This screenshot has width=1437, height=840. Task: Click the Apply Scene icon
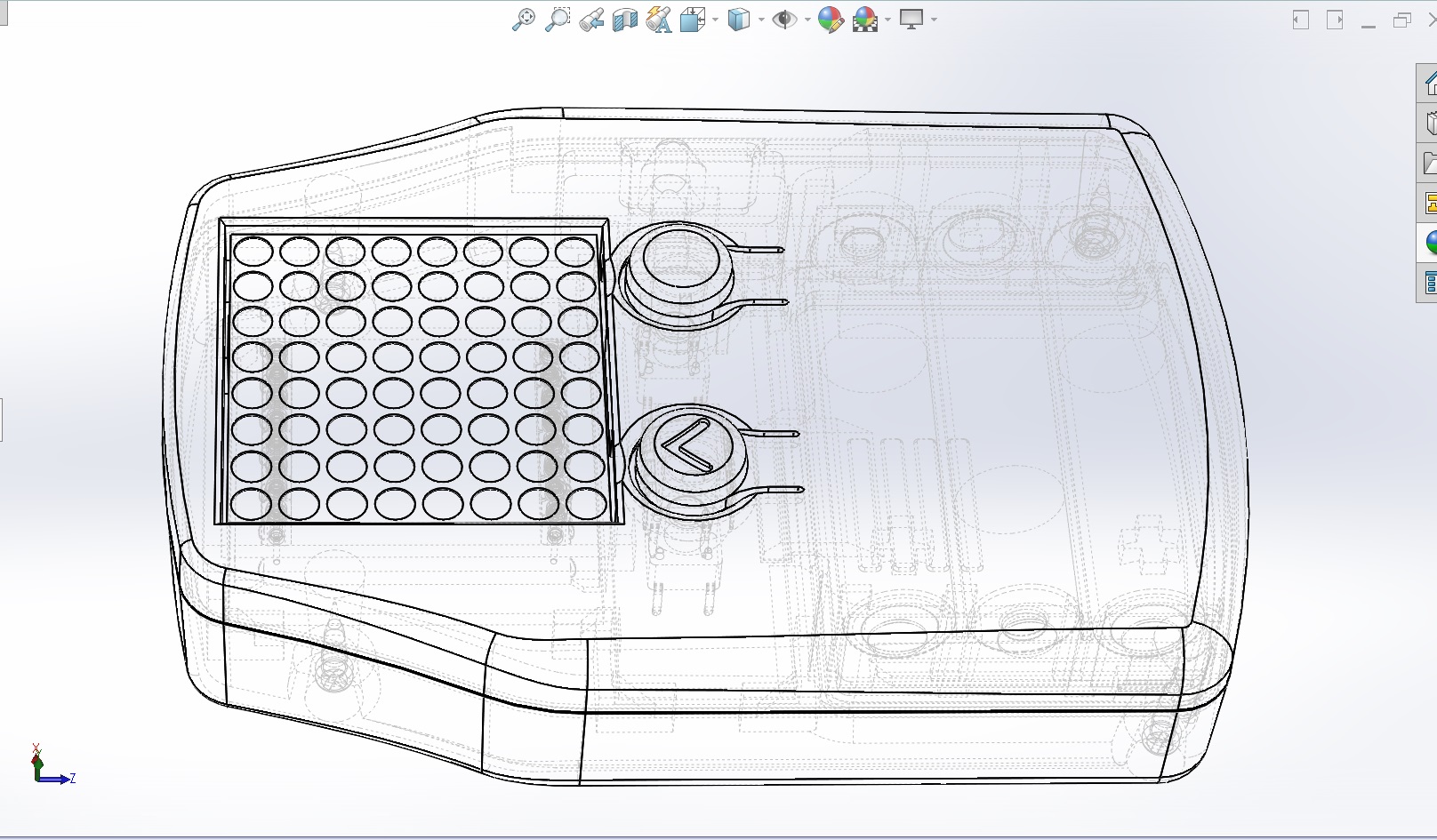point(865,20)
